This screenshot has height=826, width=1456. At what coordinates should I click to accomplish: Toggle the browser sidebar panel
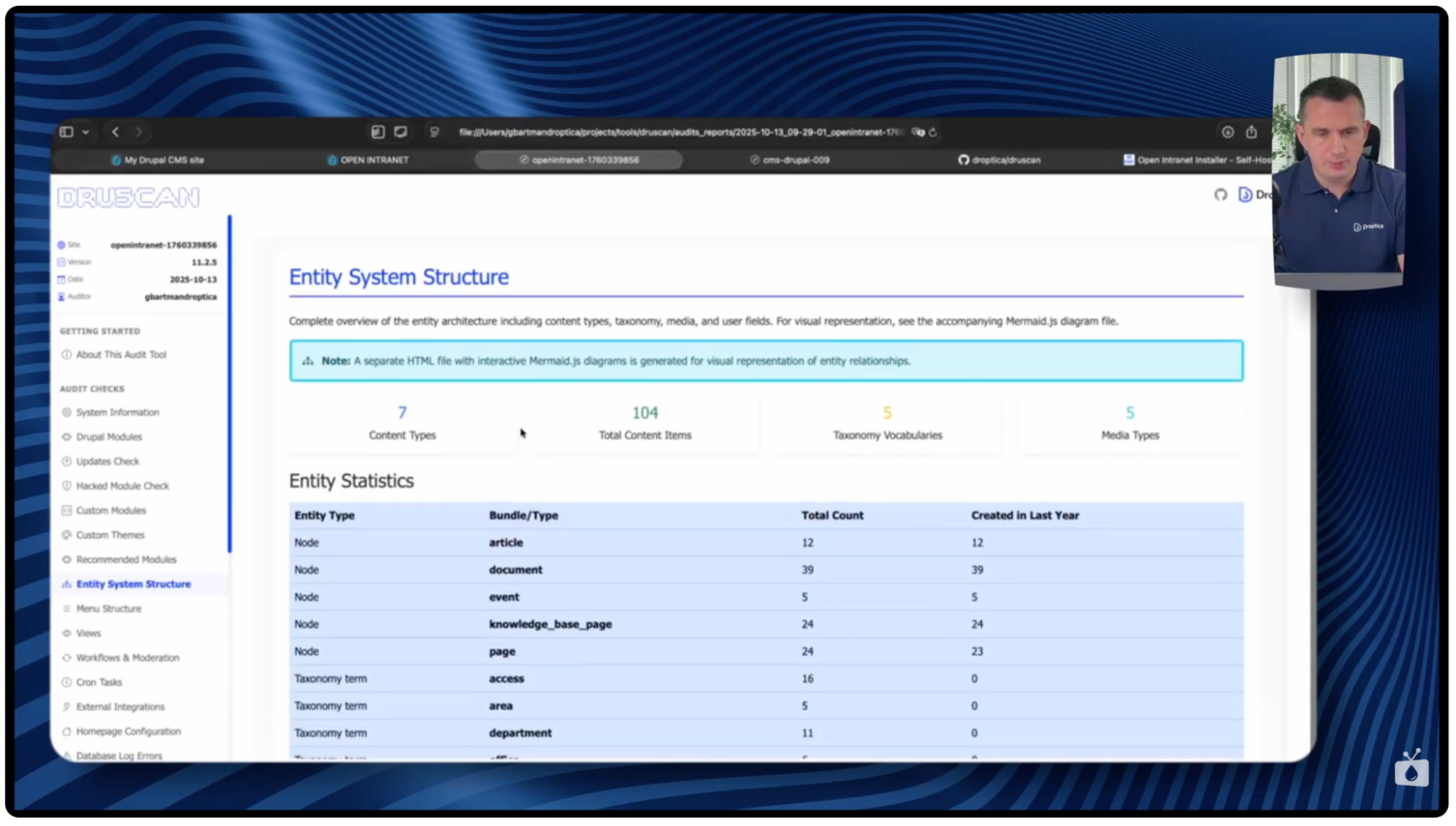coord(66,132)
